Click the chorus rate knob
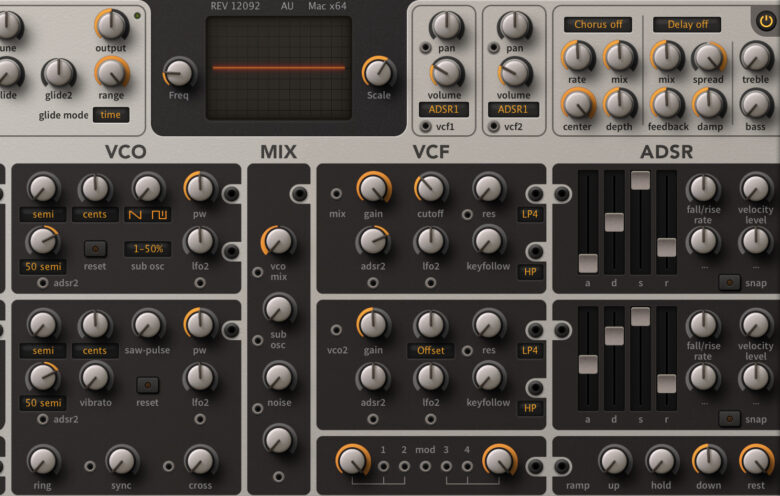This screenshot has height=496, width=780. click(x=578, y=57)
